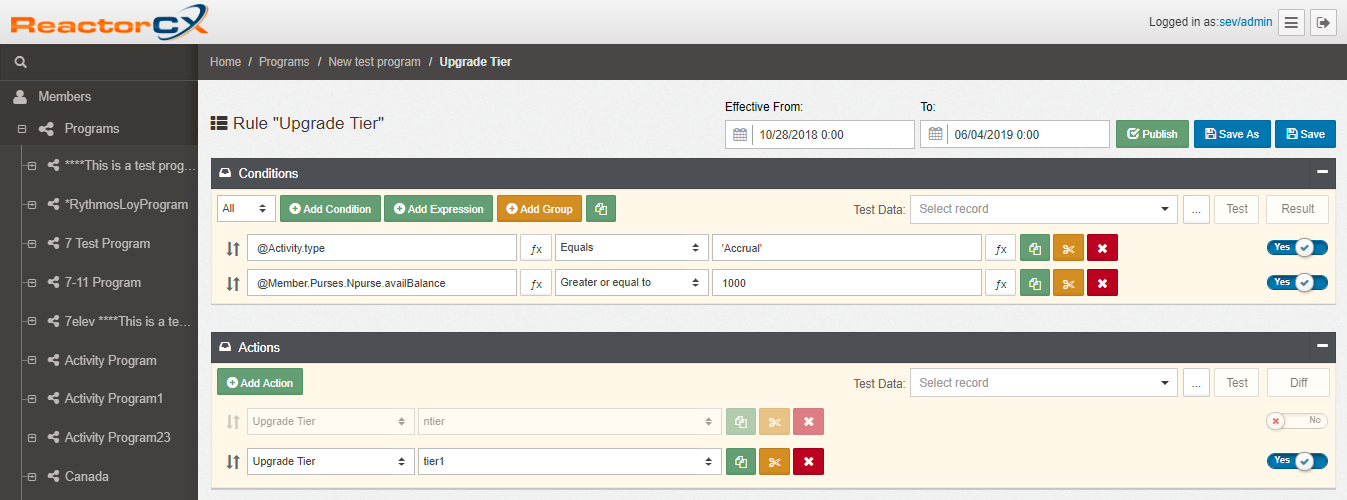The image size is (1347, 500).
Task: Open the fx editor next to @Activity.type
Action: [x=536, y=248]
